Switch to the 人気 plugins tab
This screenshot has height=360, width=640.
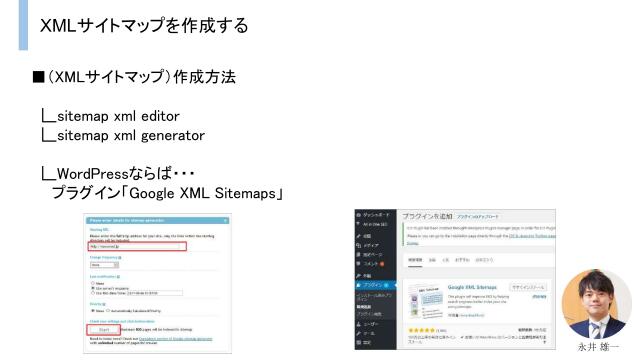[x=446, y=260]
